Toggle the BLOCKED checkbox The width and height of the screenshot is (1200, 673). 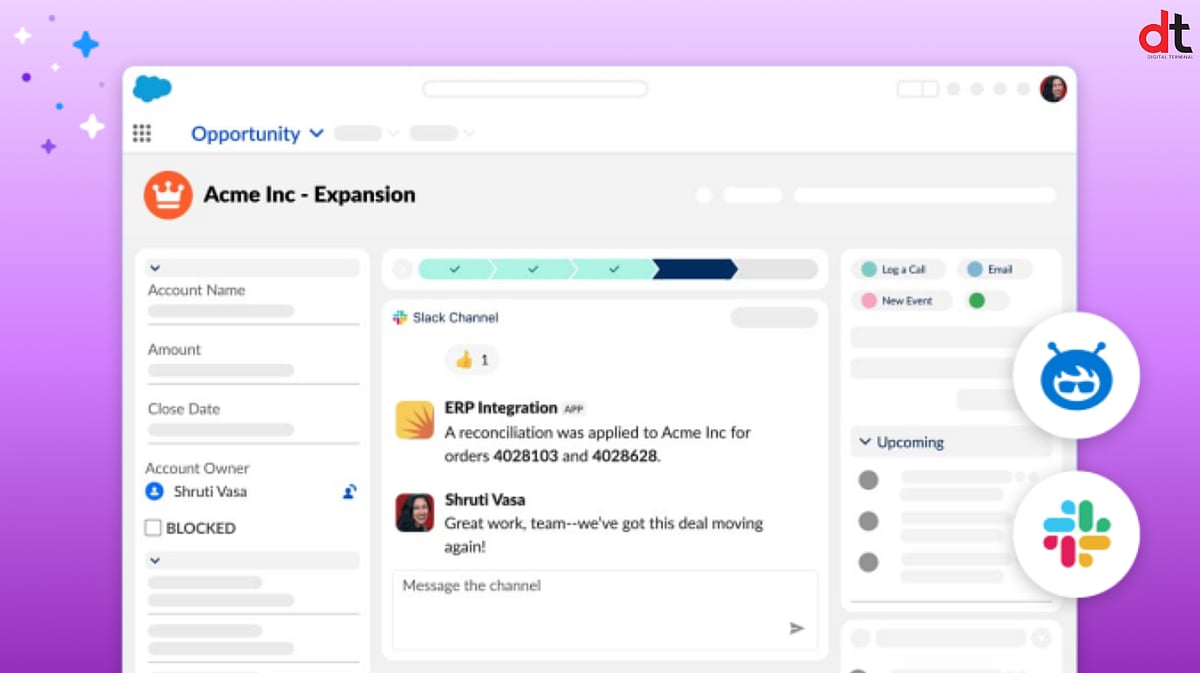tap(153, 528)
